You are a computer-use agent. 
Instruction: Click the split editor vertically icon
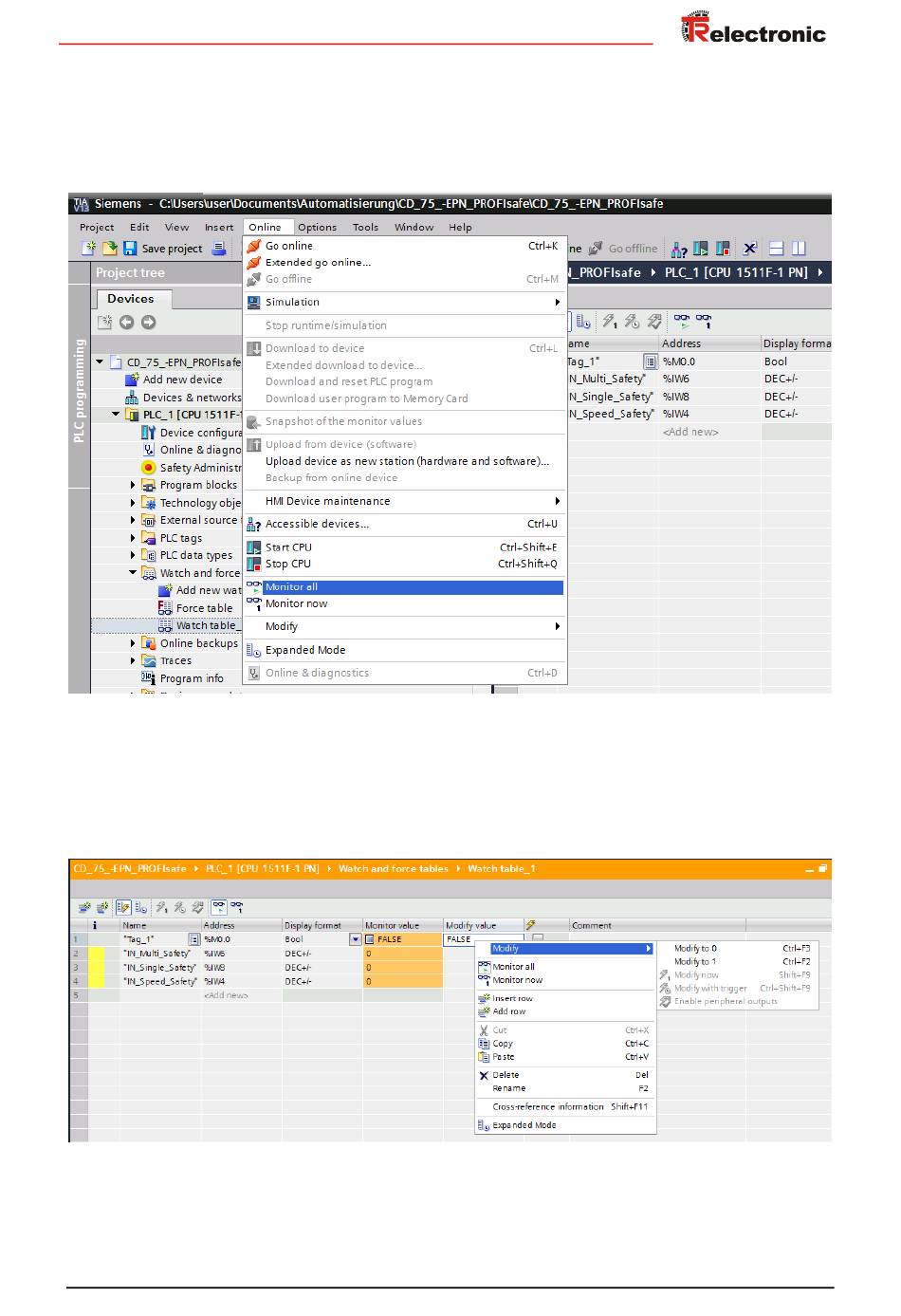coord(799,249)
